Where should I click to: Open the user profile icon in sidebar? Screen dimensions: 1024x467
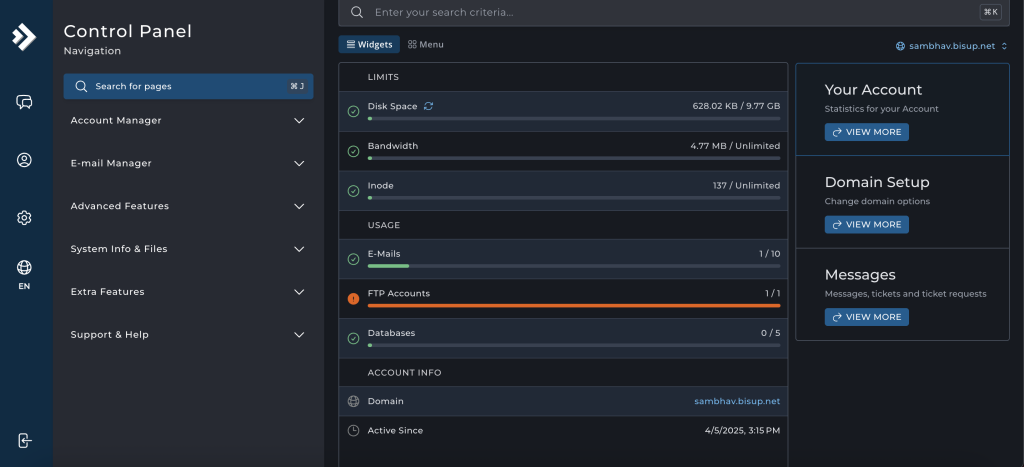pos(25,160)
